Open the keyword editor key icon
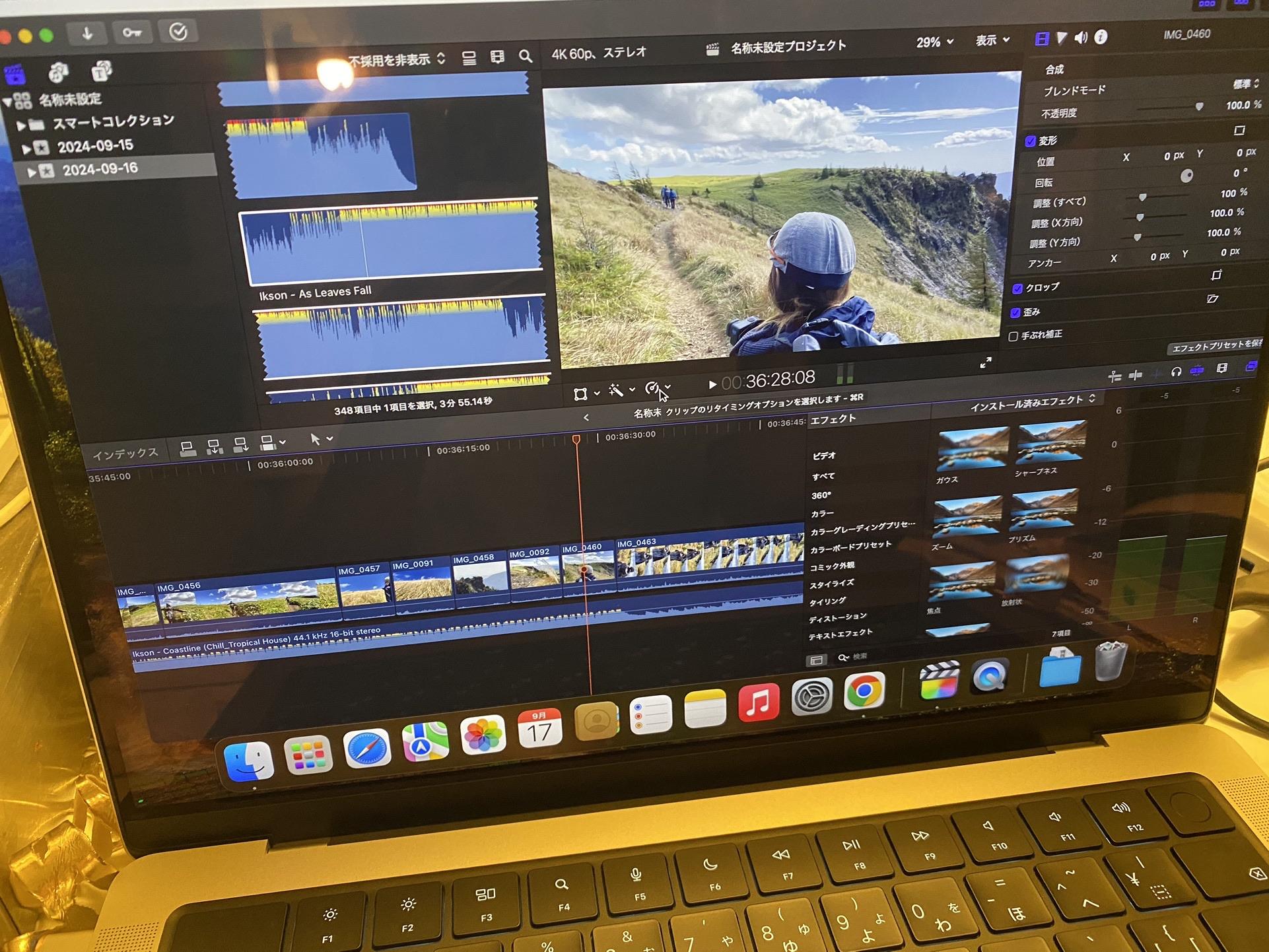Viewport: 1269px width, 952px height. click(131, 32)
